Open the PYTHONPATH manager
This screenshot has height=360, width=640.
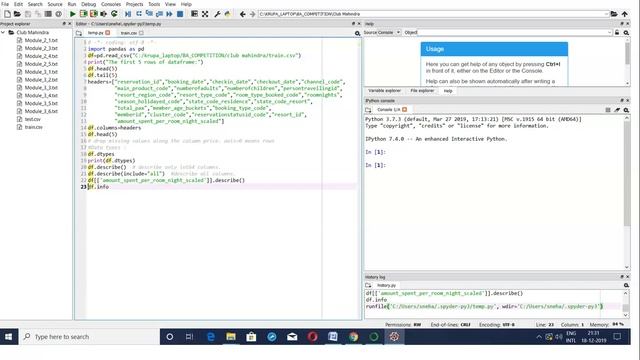pos(227,14)
